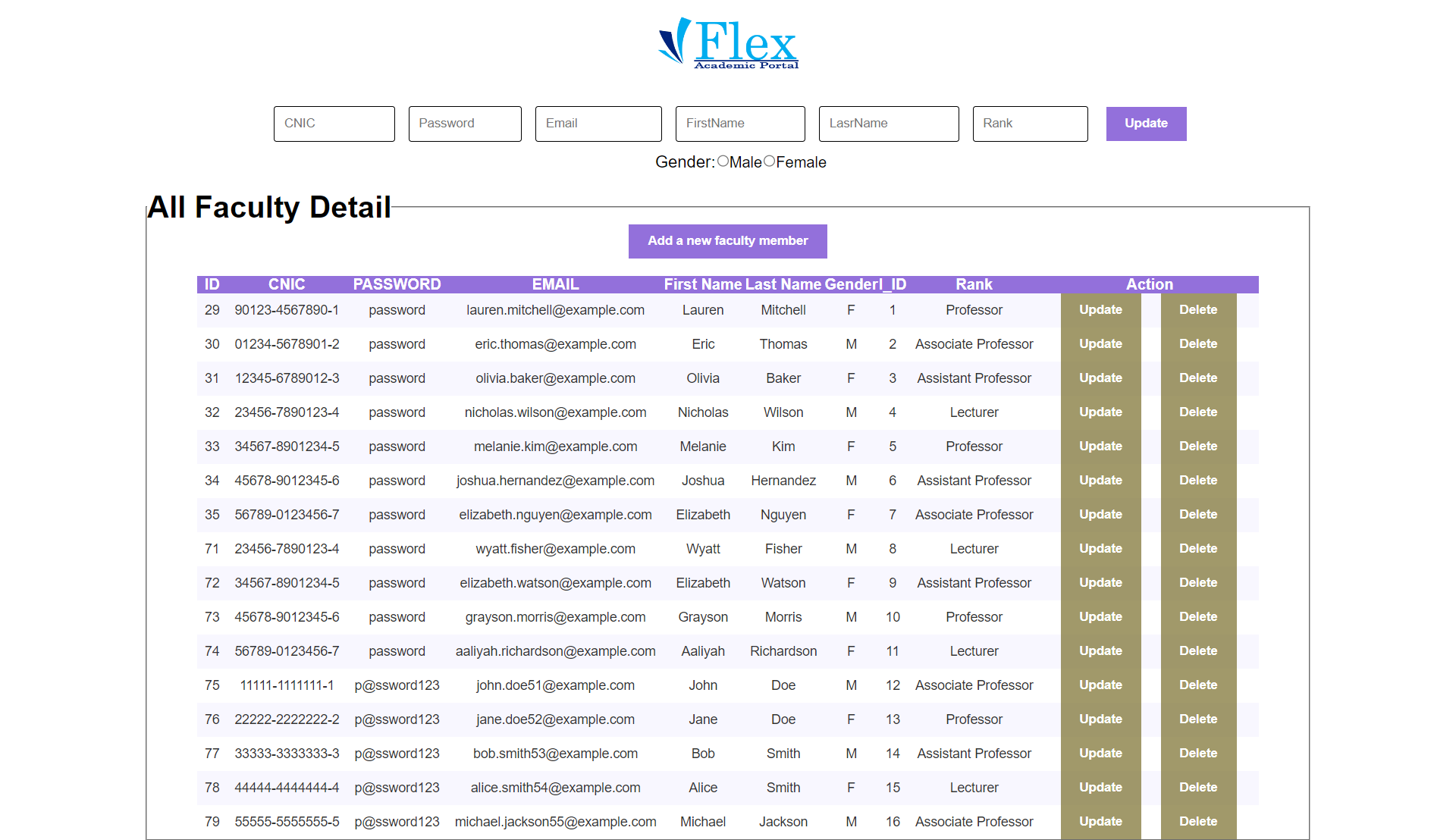Delete Nicholas Wilson's record
1456x840 pixels.
tap(1198, 412)
